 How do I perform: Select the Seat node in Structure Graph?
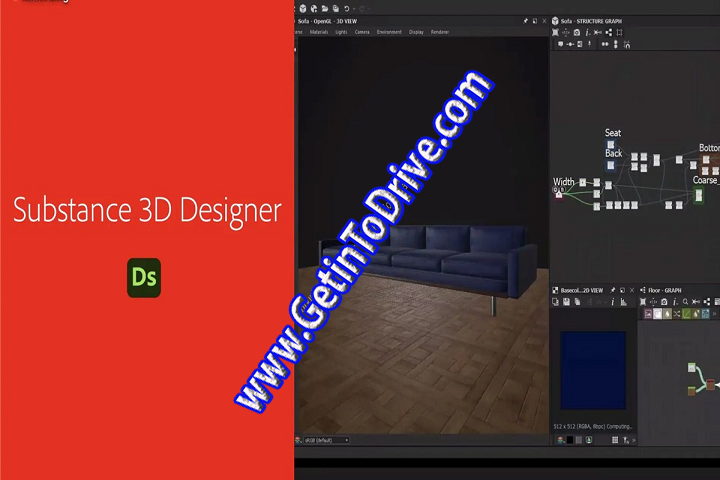[611, 145]
